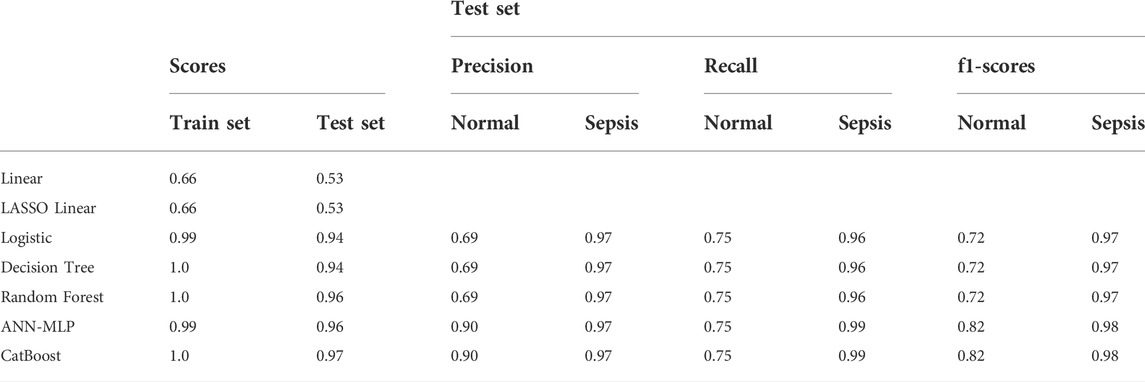
Task: Click Random Forest test score 0.96
Action: [x=329, y=297]
